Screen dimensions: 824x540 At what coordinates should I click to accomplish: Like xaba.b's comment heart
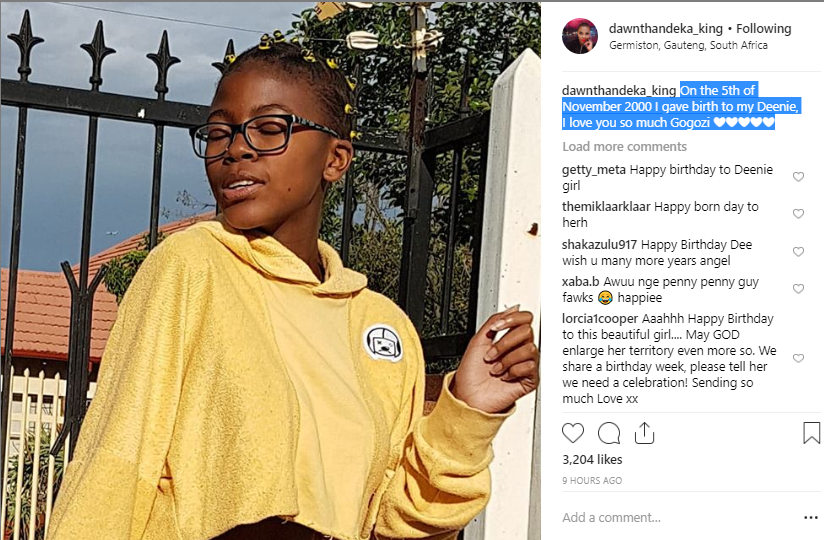coord(798,288)
